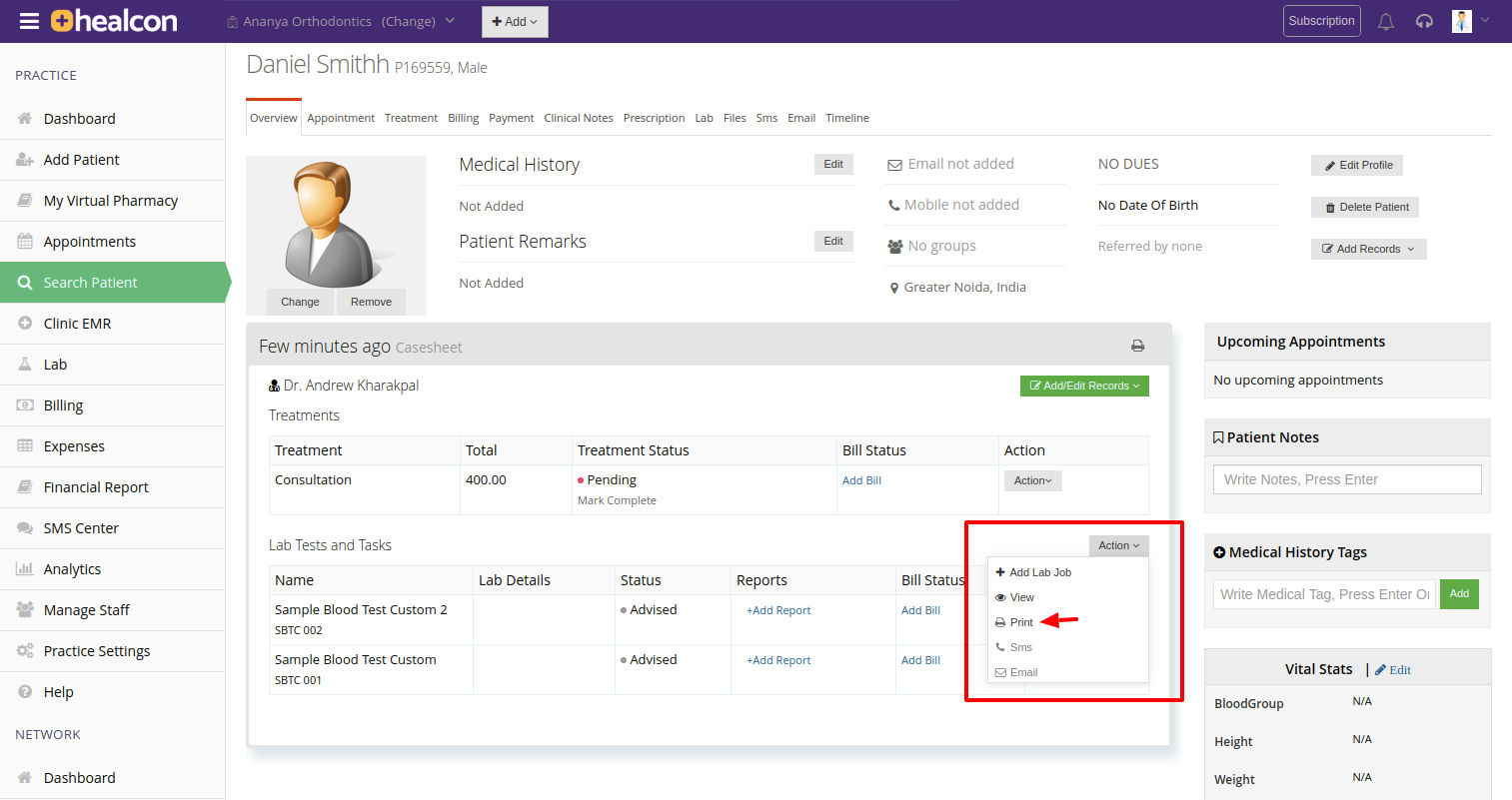Viewport: 1512px width, 800px height.
Task: Open the user profile avatar menu
Action: coord(1462,21)
